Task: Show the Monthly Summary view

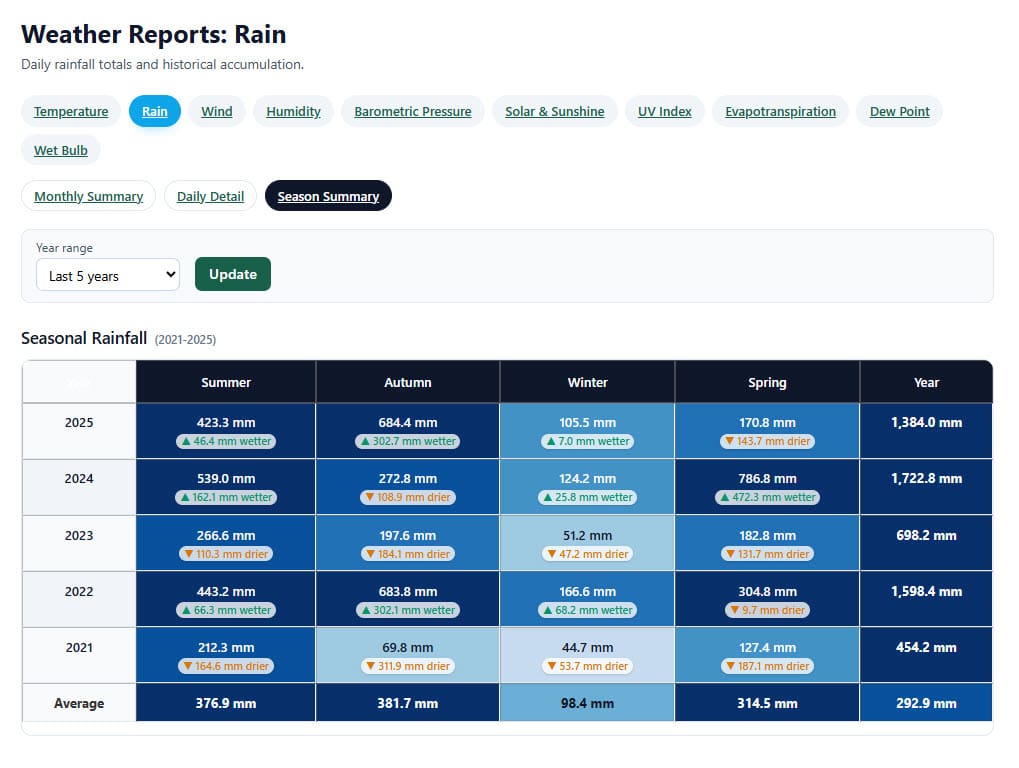Action: [88, 196]
